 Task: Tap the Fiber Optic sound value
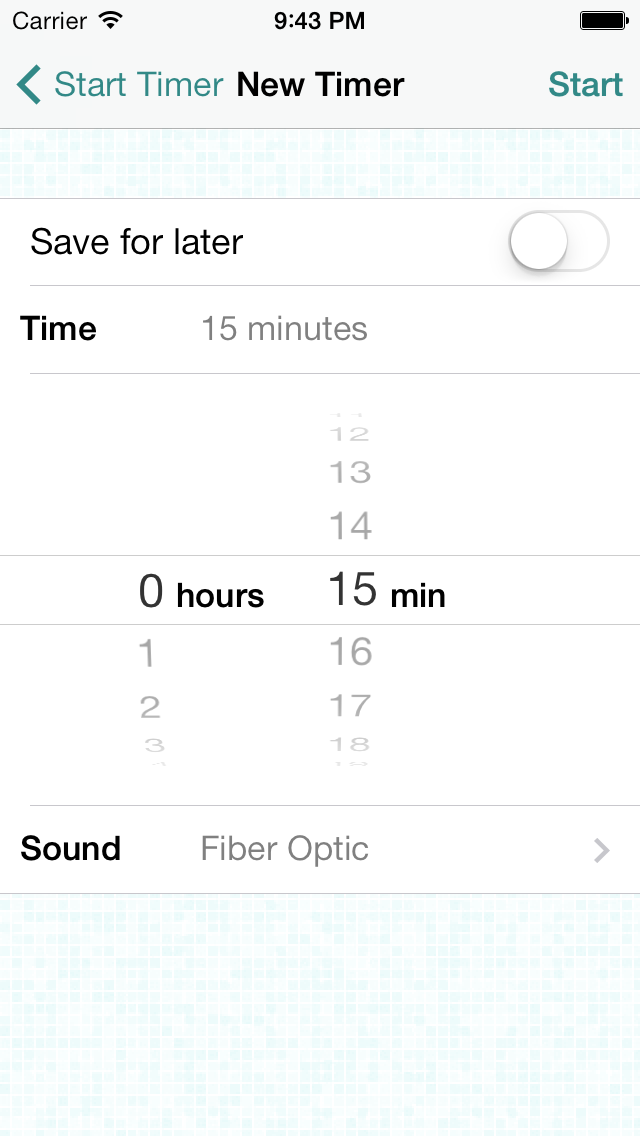pos(284,849)
